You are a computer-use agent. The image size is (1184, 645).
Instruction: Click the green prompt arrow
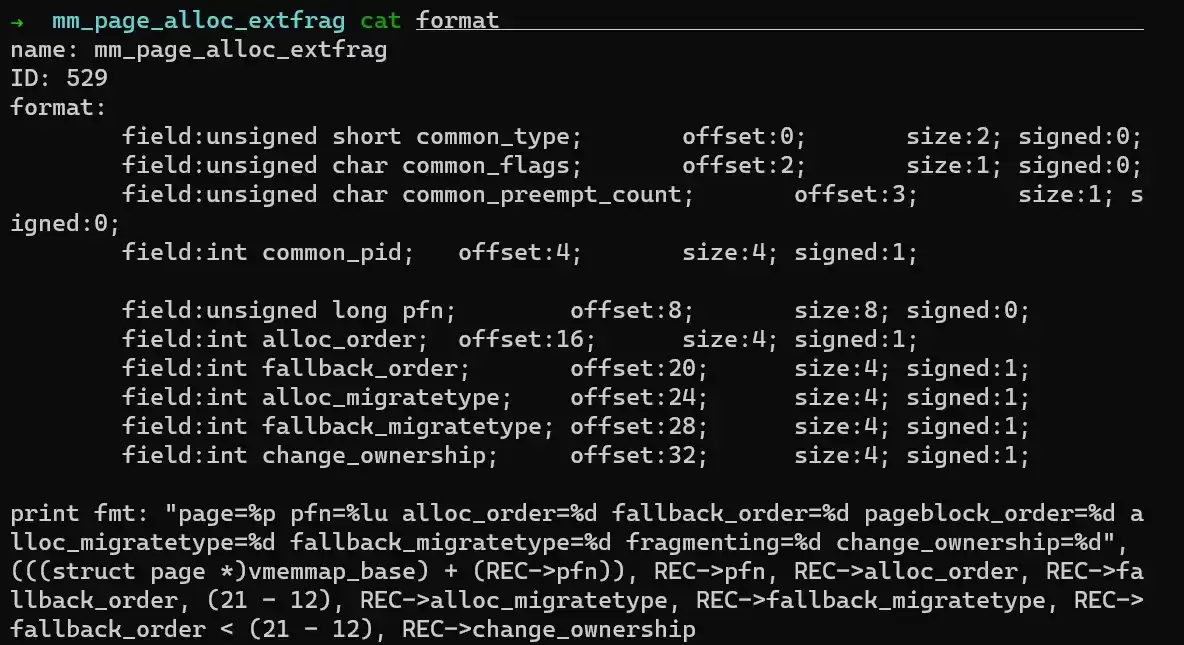coord(17,23)
